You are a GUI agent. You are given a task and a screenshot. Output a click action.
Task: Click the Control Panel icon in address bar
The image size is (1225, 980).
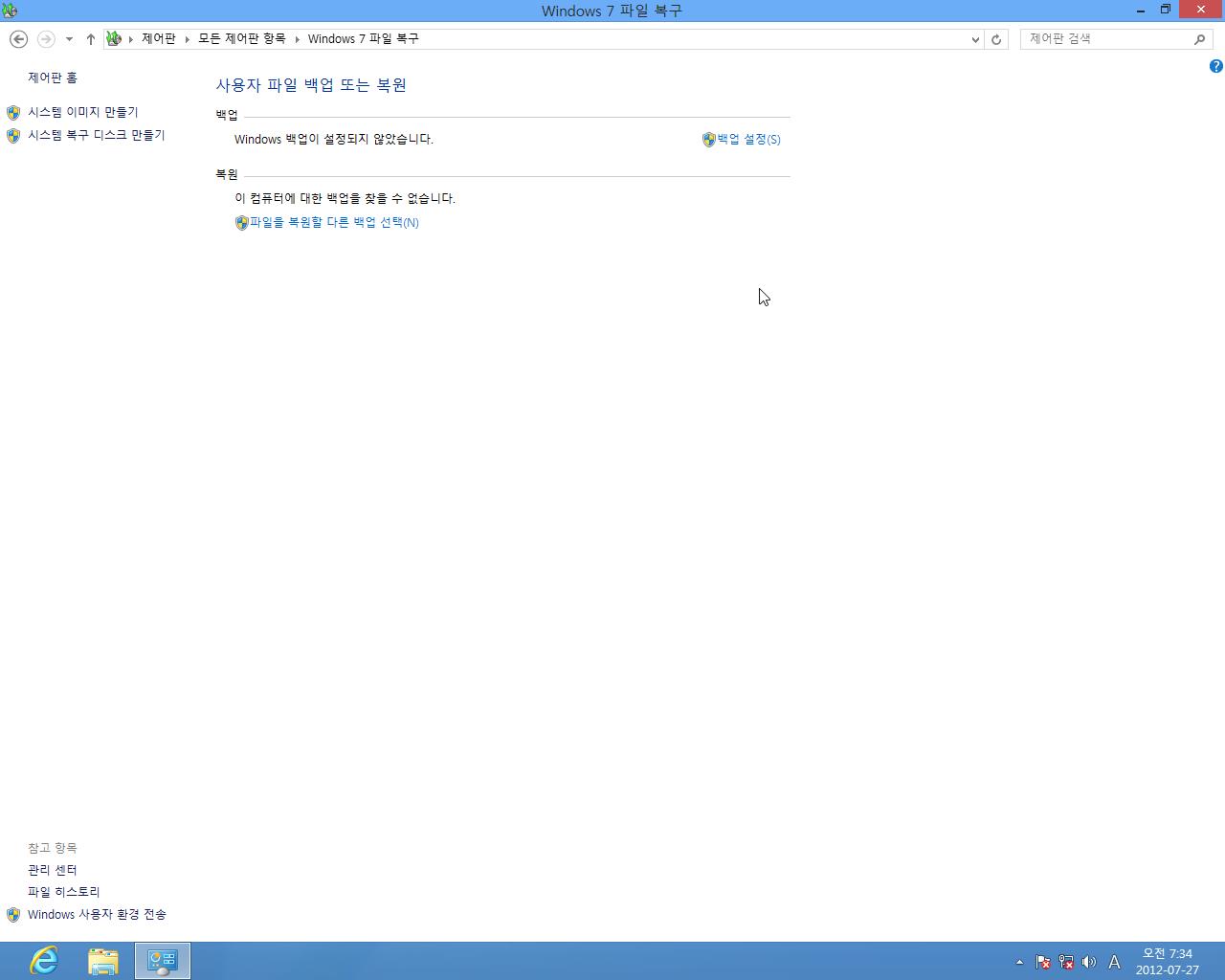(x=114, y=39)
